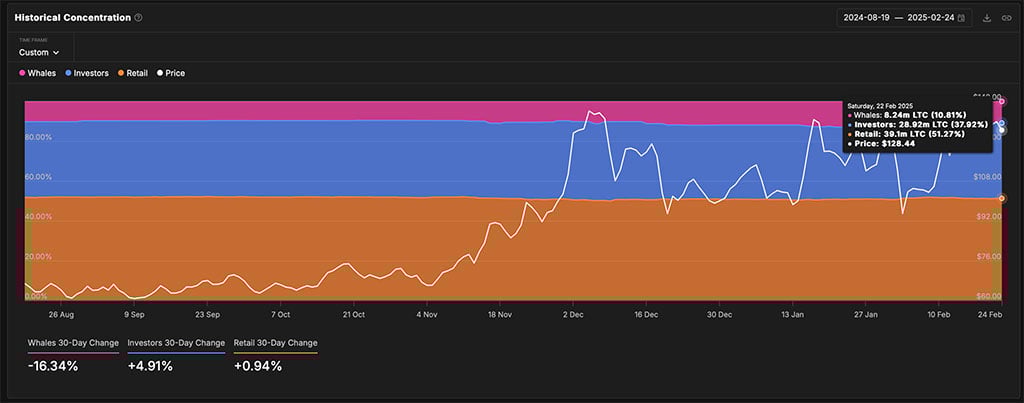
Task: Click the 2 Dec label on time axis
Action: pos(573,313)
